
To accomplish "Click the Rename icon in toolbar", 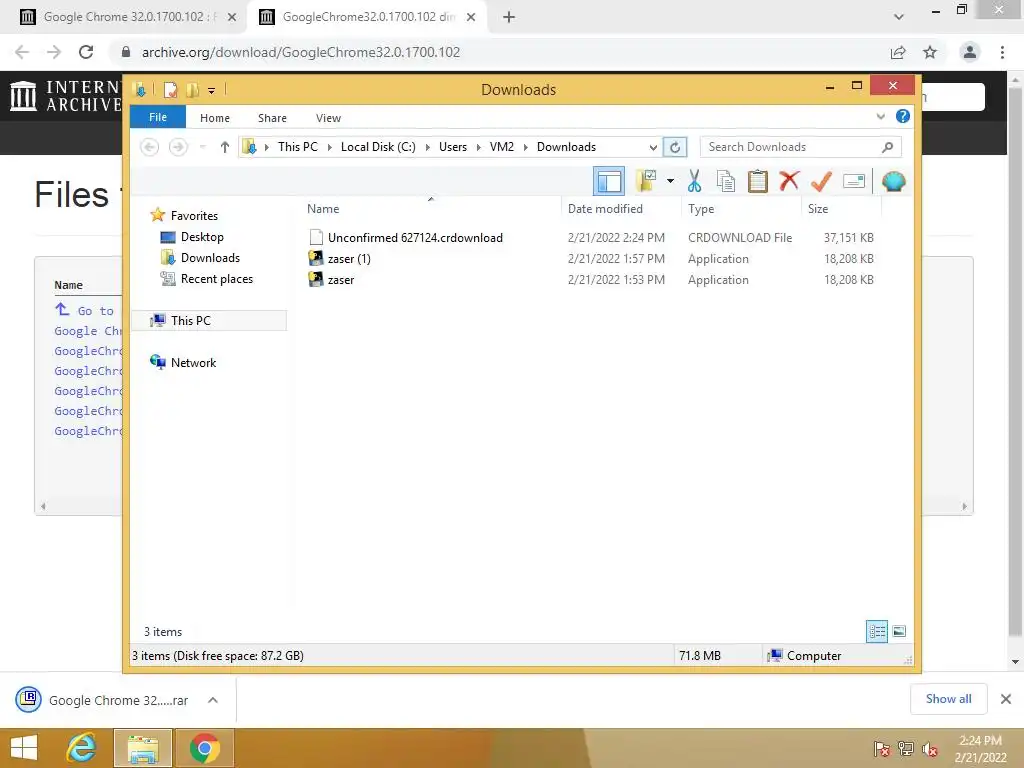I will (854, 181).
